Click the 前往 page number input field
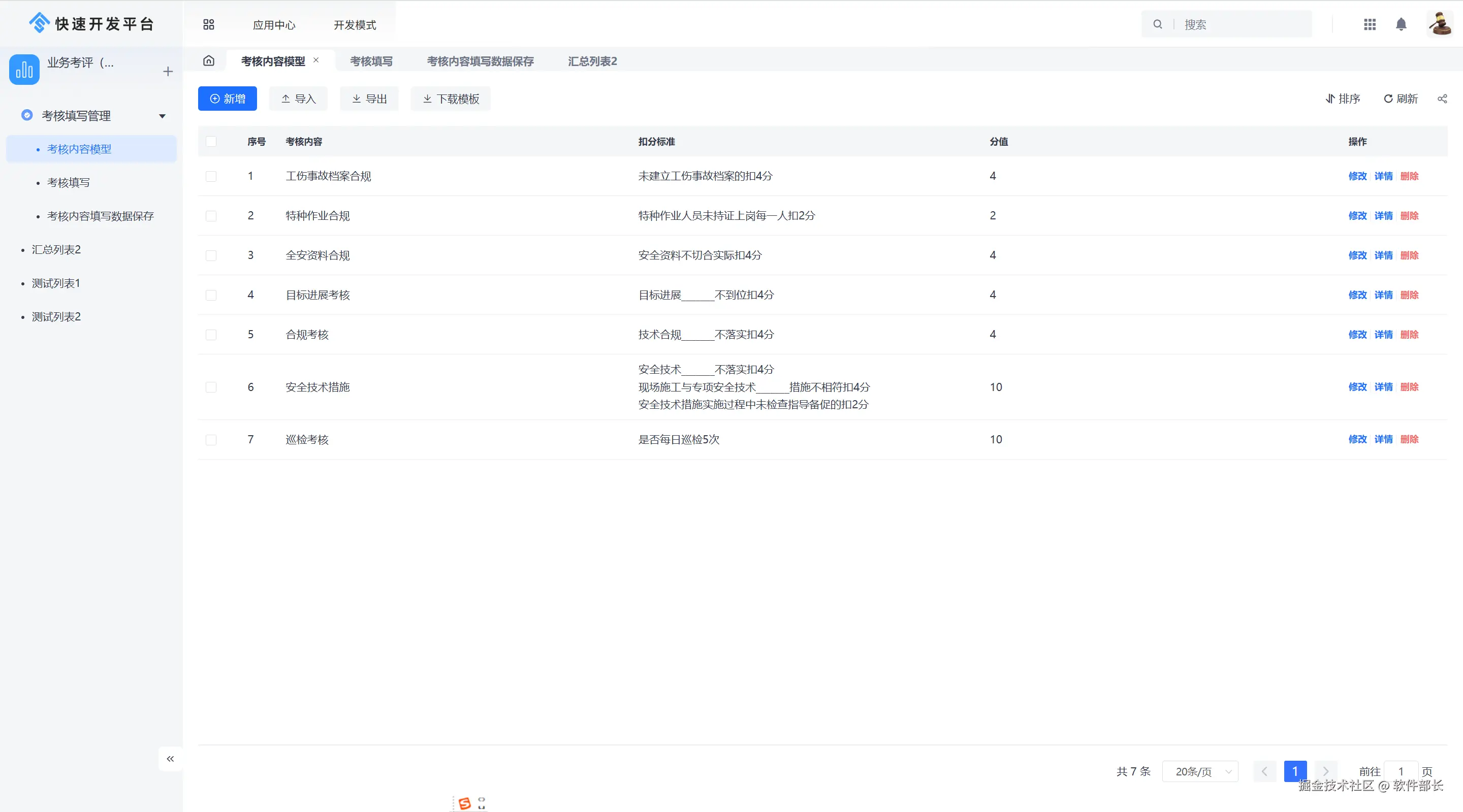 click(x=1401, y=771)
